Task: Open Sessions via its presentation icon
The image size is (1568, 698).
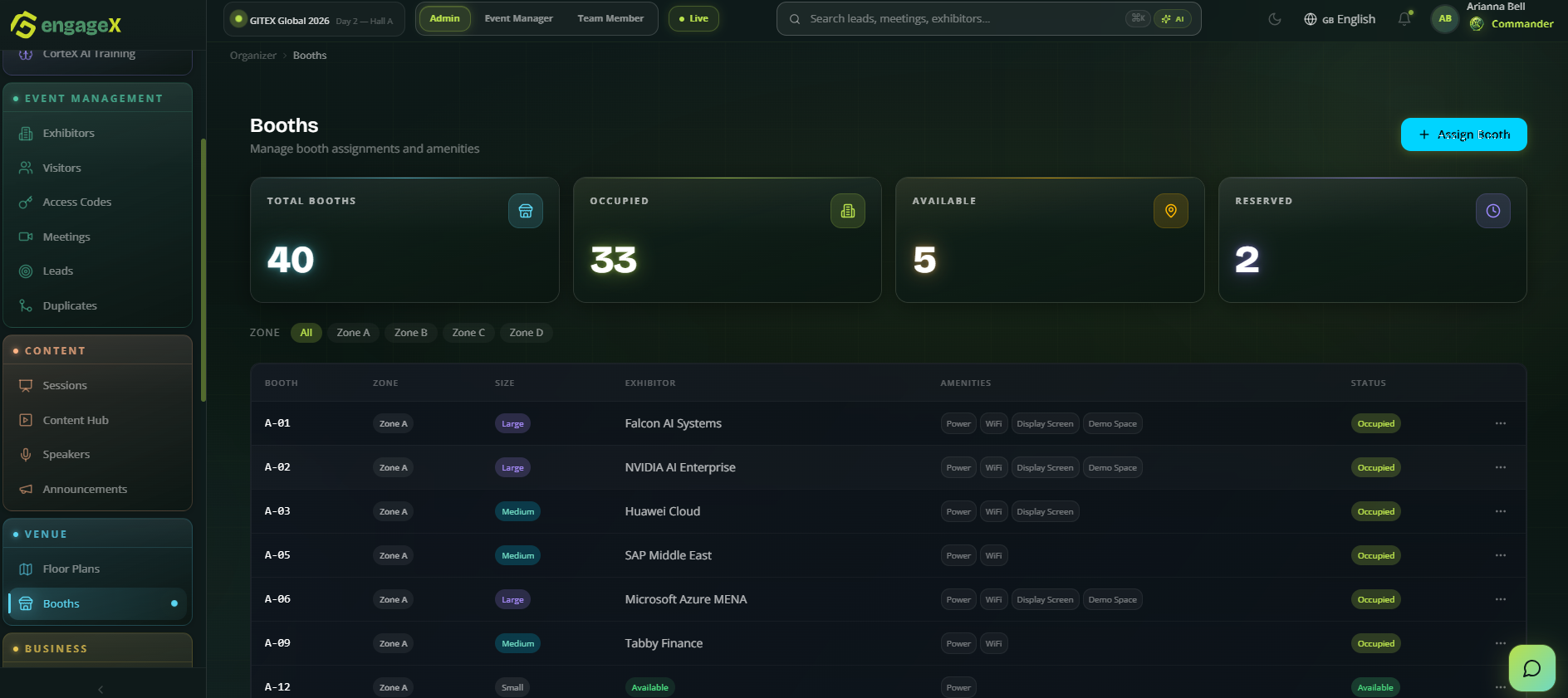Action: click(x=26, y=386)
